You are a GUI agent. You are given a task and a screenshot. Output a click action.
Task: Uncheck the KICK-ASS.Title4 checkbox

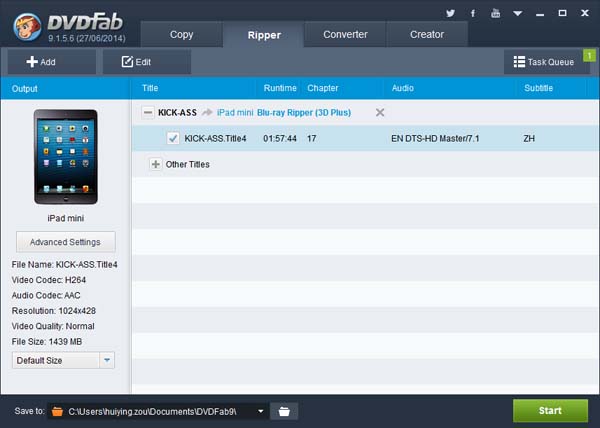coord(173,138)
